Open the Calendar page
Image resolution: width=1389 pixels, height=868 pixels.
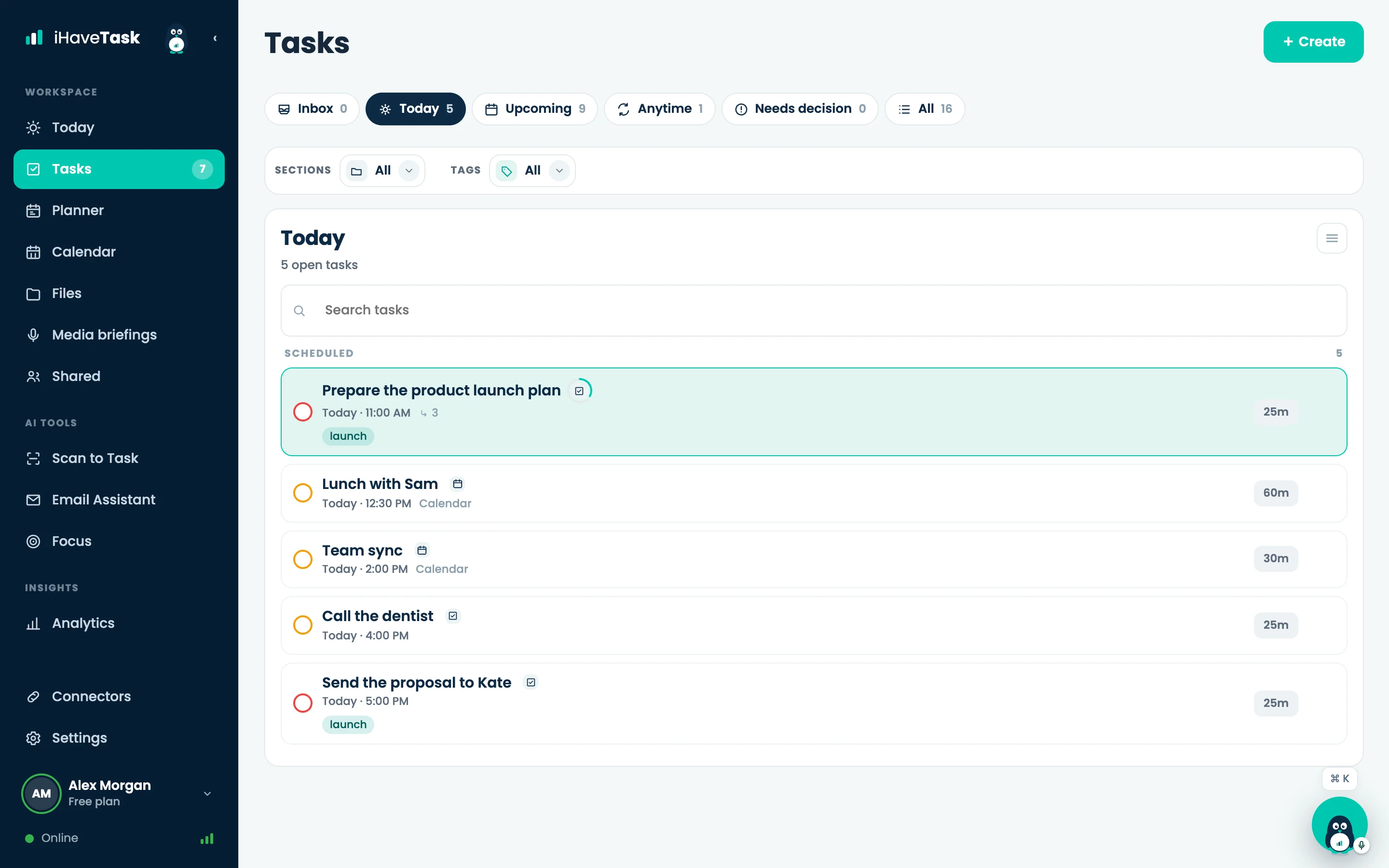click(x=119, y=251)
